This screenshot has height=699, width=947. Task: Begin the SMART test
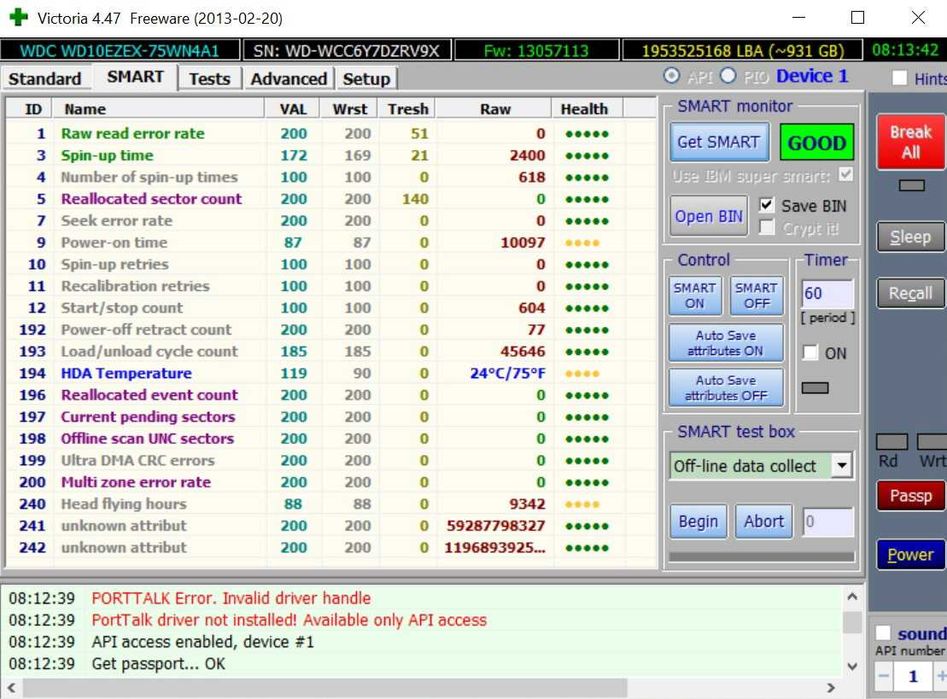[x=698, y=521]
